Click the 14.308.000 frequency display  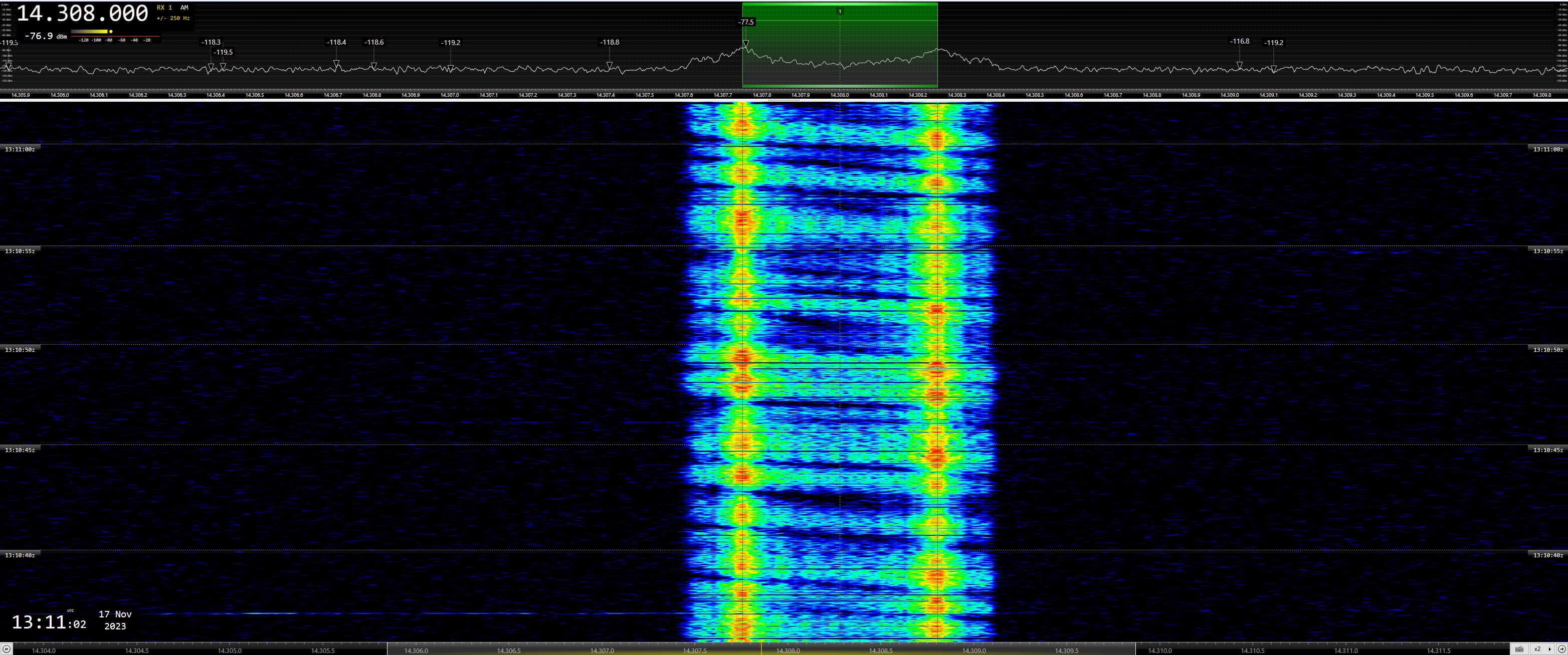[82, 13]
